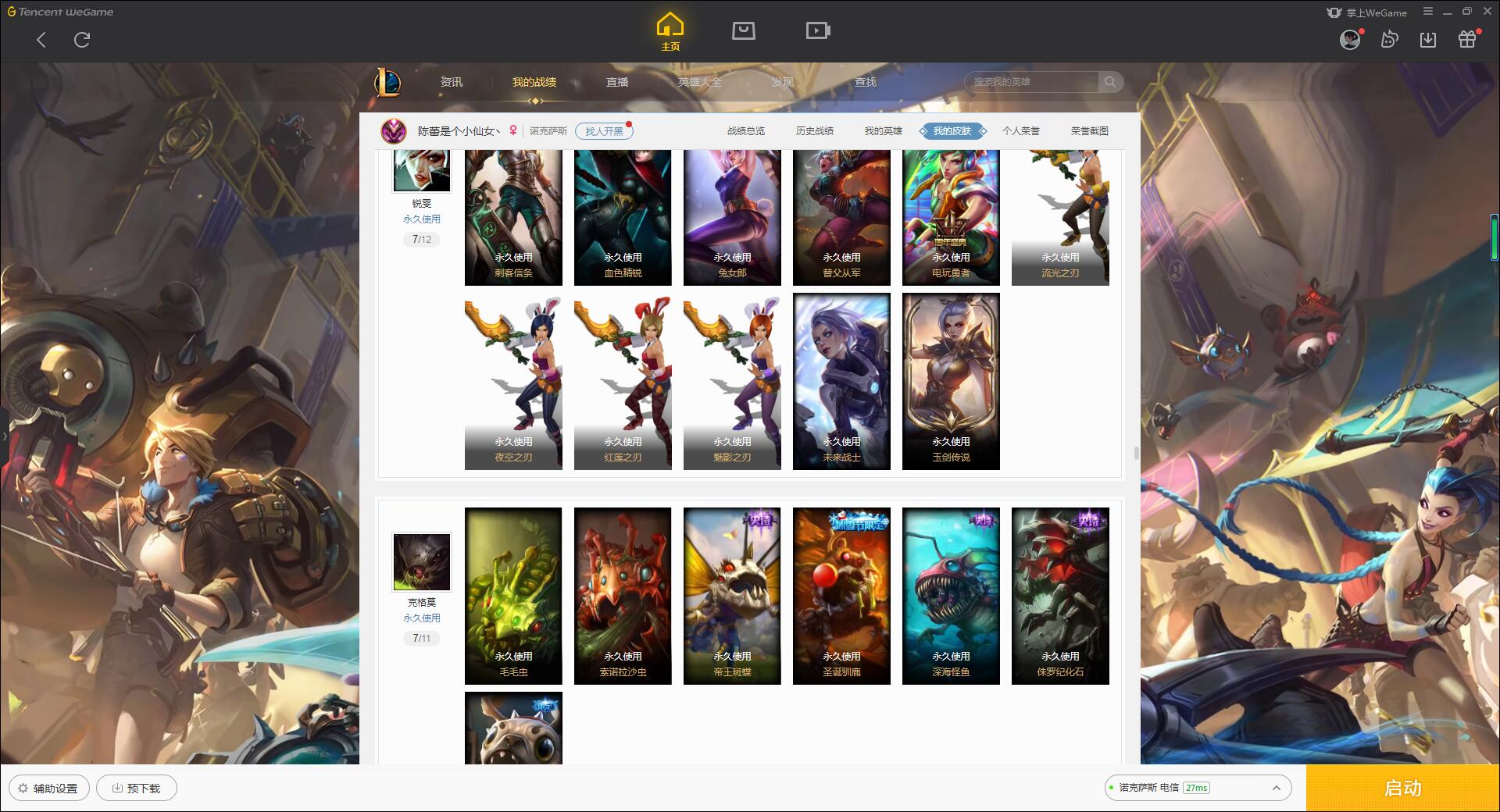Open the 红莲之刃 skin thumbnail
Screen dimensions: 1500x812
[x=623, y=382]
